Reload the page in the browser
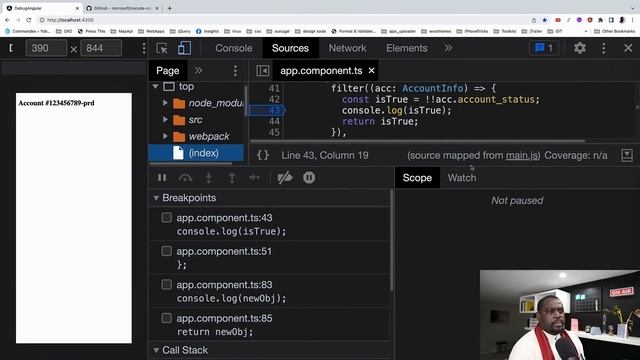The height and width of the screenshot is (360, 640). click(29, 20)
